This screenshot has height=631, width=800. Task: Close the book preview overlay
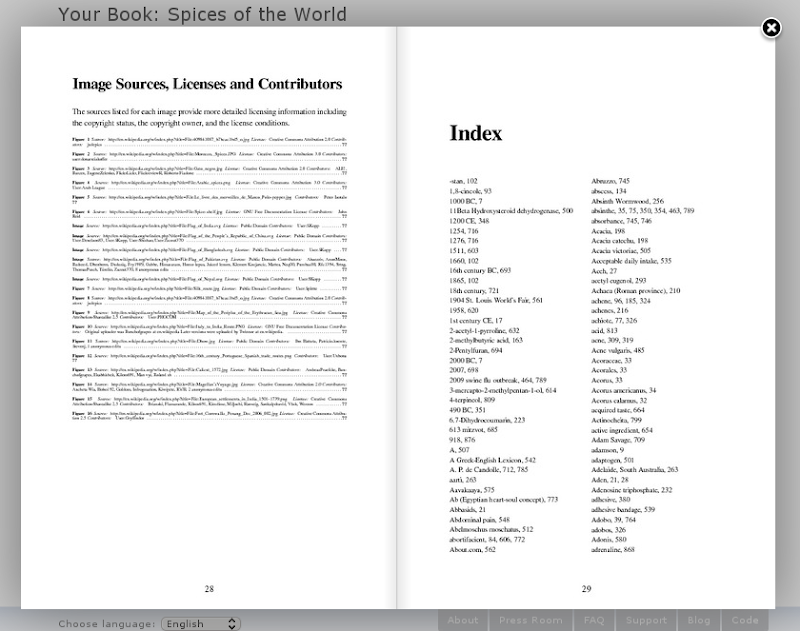point(771,28)
